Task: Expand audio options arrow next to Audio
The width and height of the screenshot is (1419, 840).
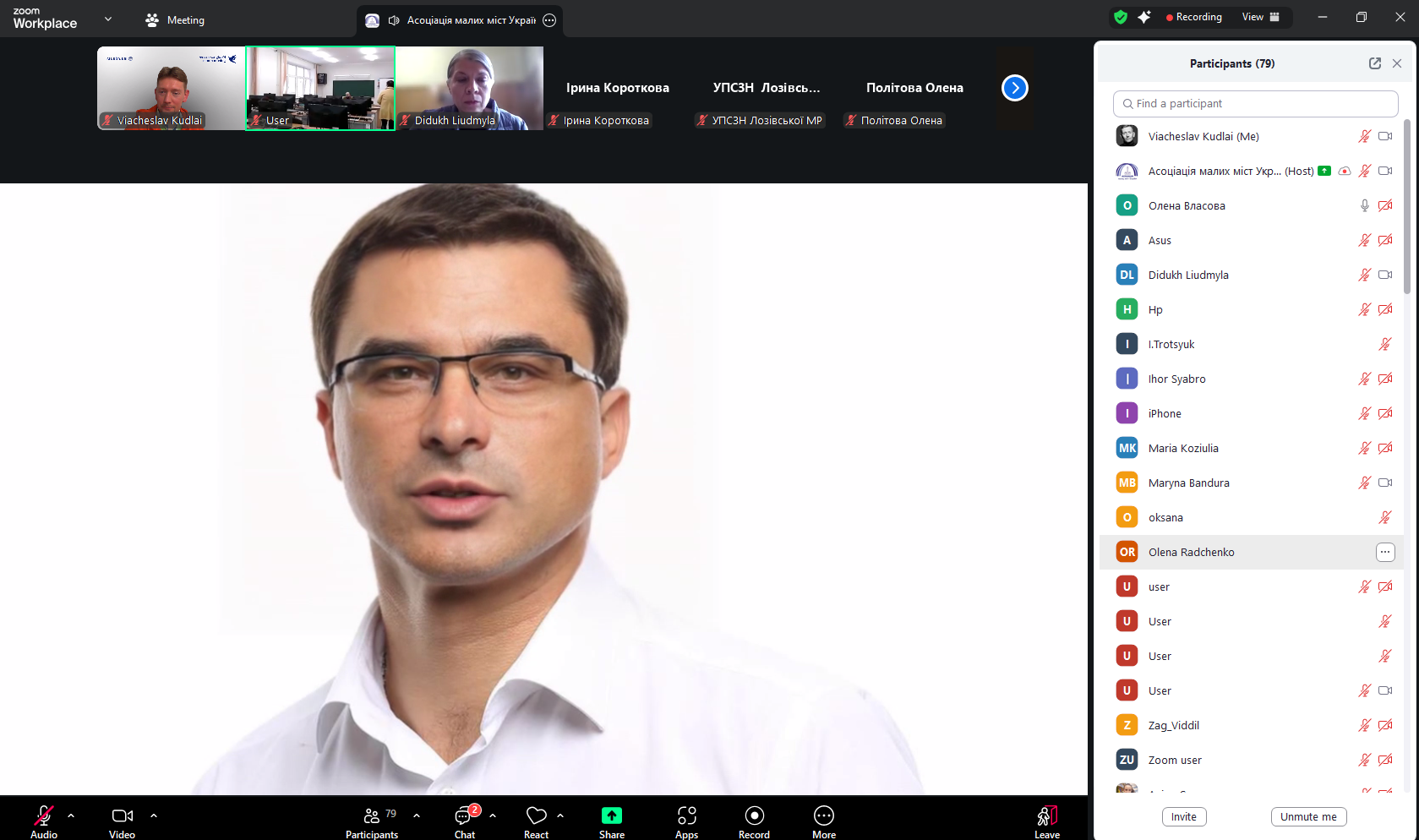Action: pos(71,815)
